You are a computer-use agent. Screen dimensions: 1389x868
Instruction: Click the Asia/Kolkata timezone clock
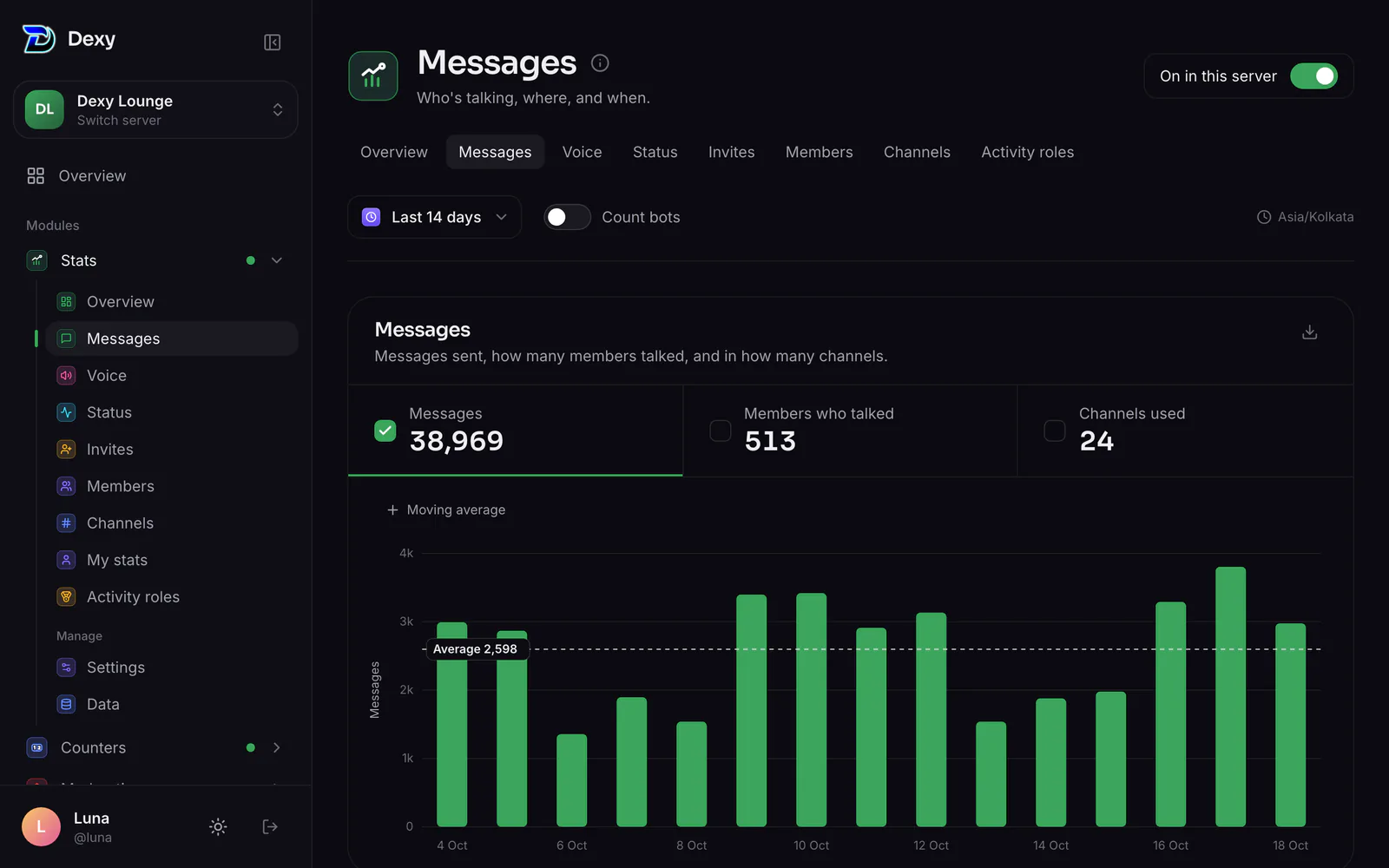[1264, 217]
